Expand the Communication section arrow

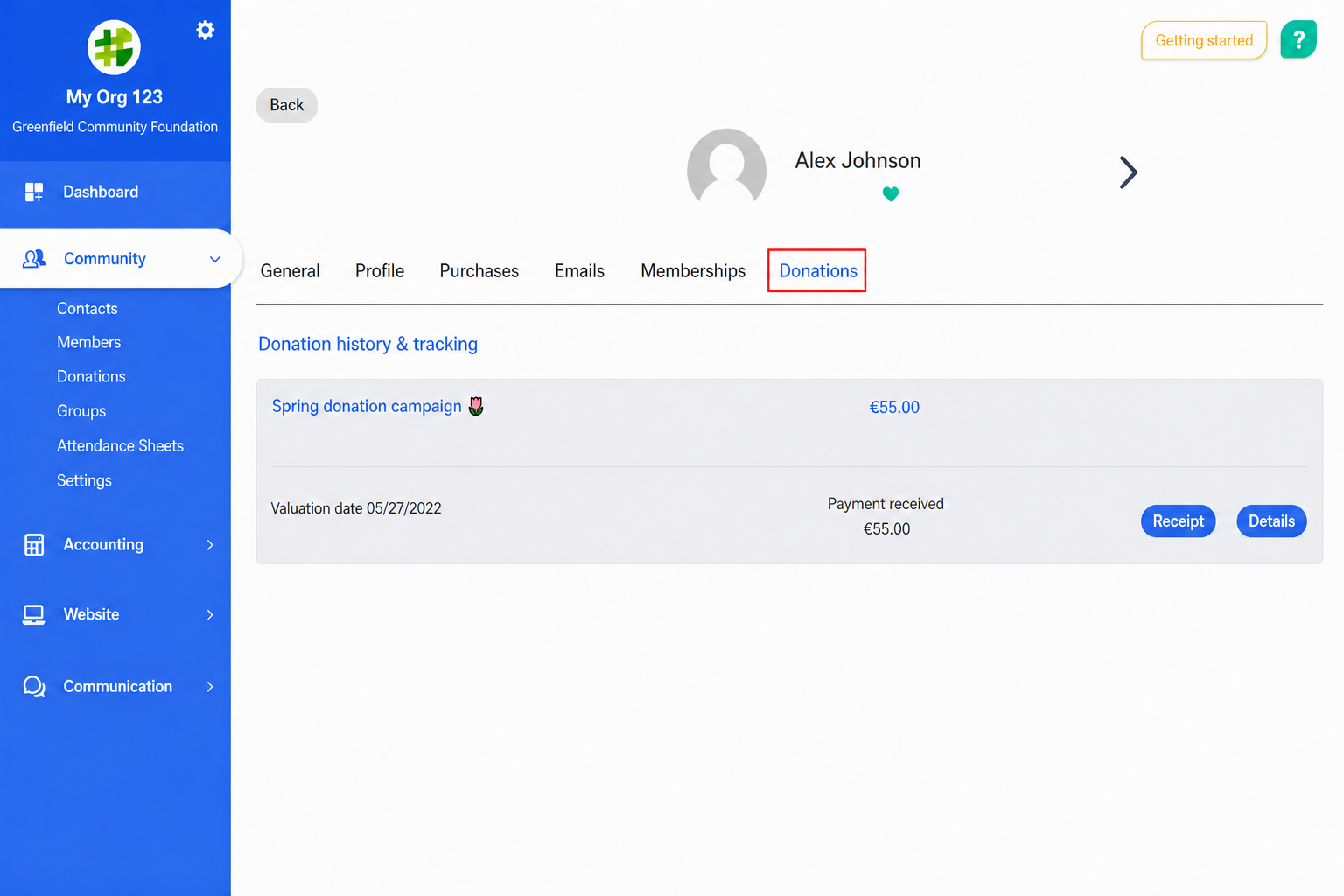(x=210, y=687)
